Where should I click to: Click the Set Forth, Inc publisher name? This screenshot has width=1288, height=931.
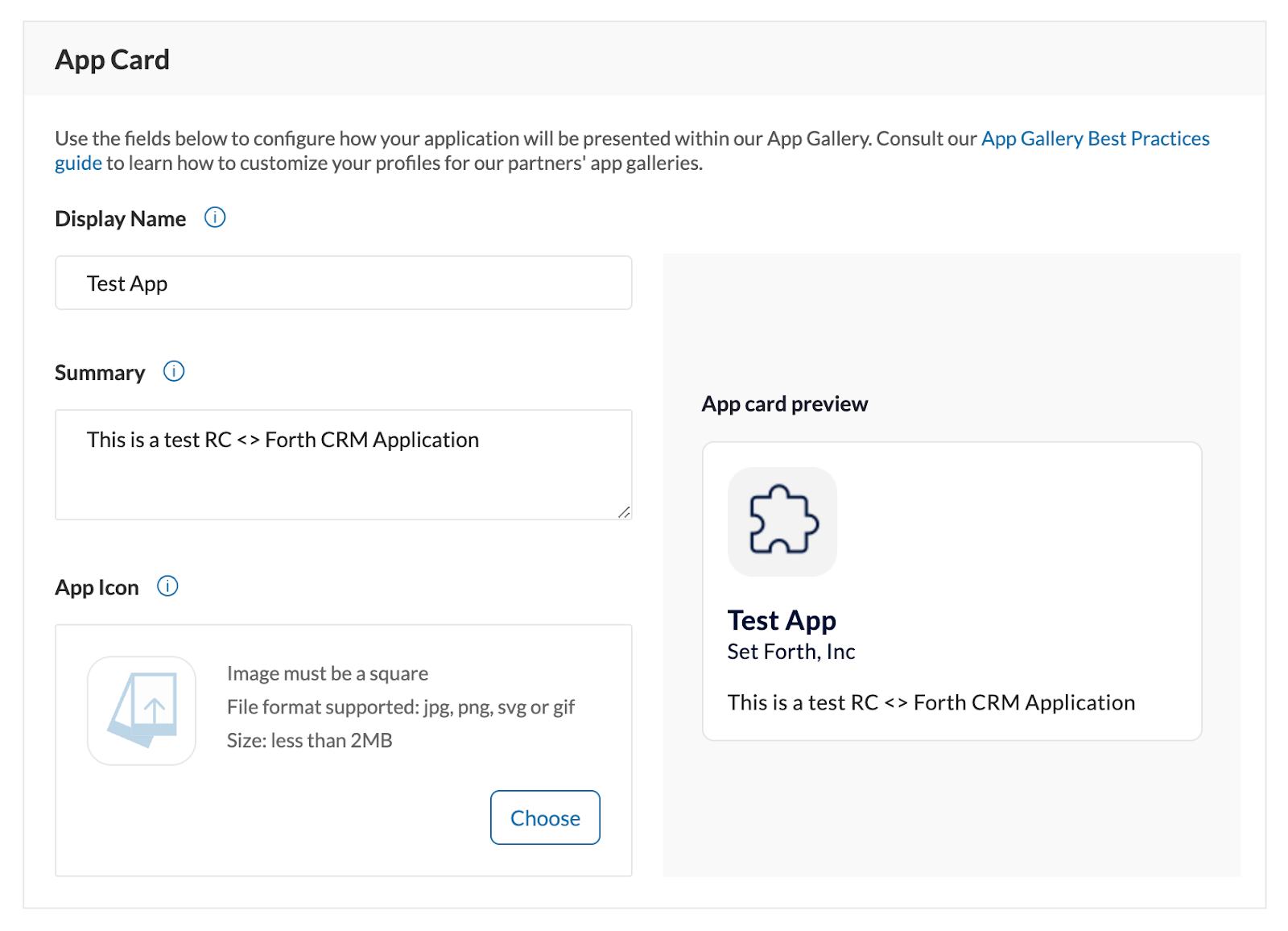coord(791,652)
